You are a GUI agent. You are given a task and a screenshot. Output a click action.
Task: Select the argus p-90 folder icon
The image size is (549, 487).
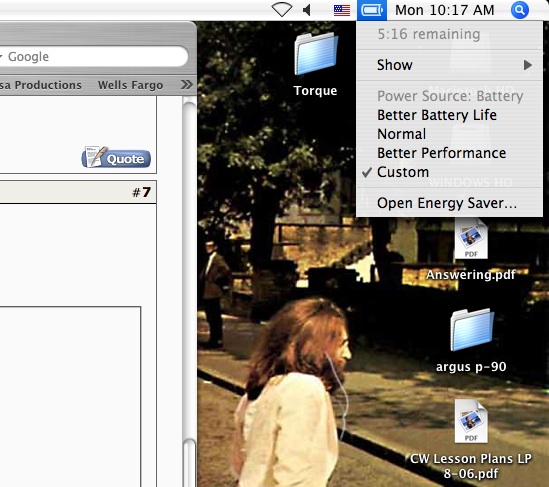coord(472,329)
